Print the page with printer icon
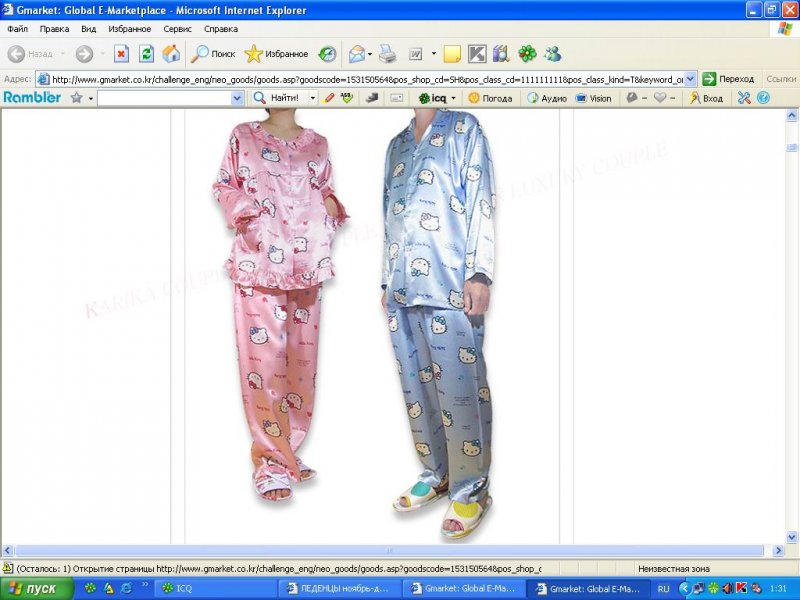Viewport: 800px width, 600px height. (x=388, y=54)
